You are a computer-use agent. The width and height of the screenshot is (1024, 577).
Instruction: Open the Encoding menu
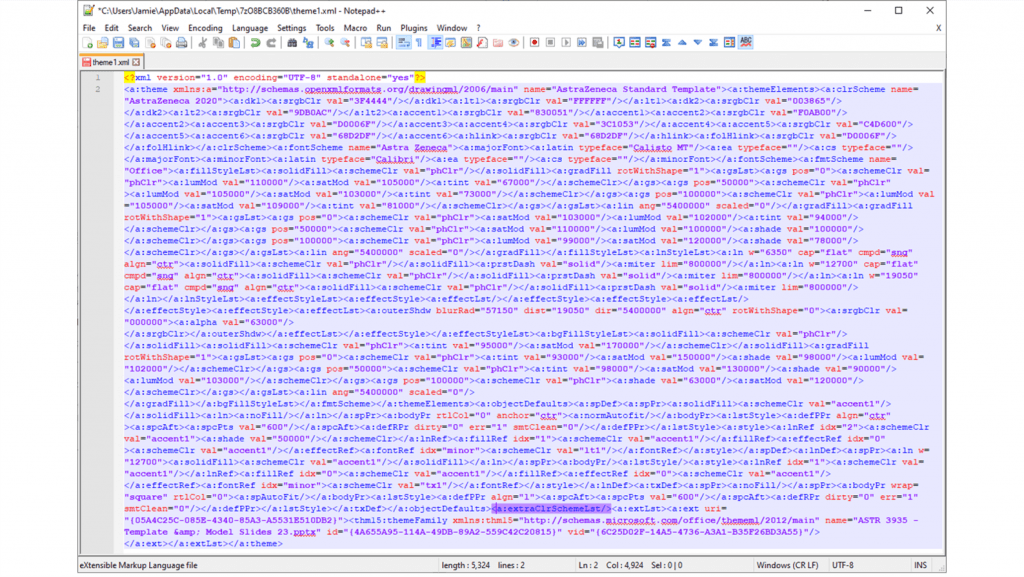[x=205, y=28]
